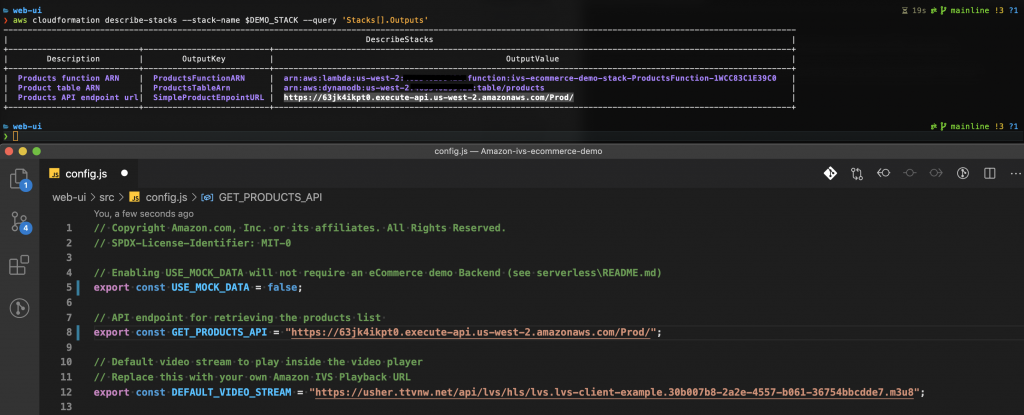This screenshot has width=1024, height=415.
Task: Click the 'ProductsFunctionARN' output key cell
Action: click(199, 78)
